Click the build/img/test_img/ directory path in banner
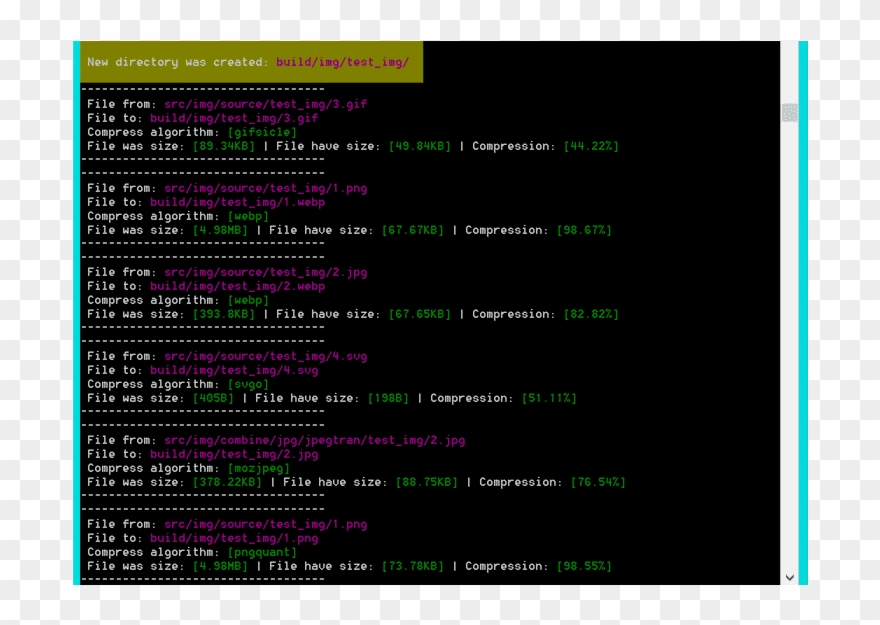The image size is (880, 625). [x=343, y=62]
